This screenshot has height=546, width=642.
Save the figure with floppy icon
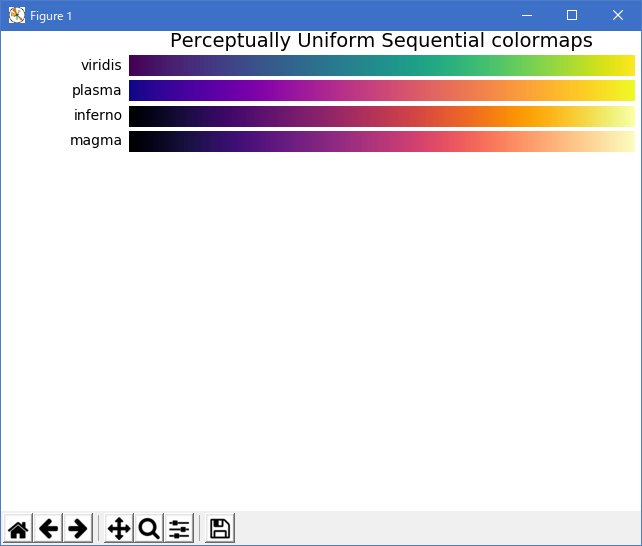coord(220,528)
